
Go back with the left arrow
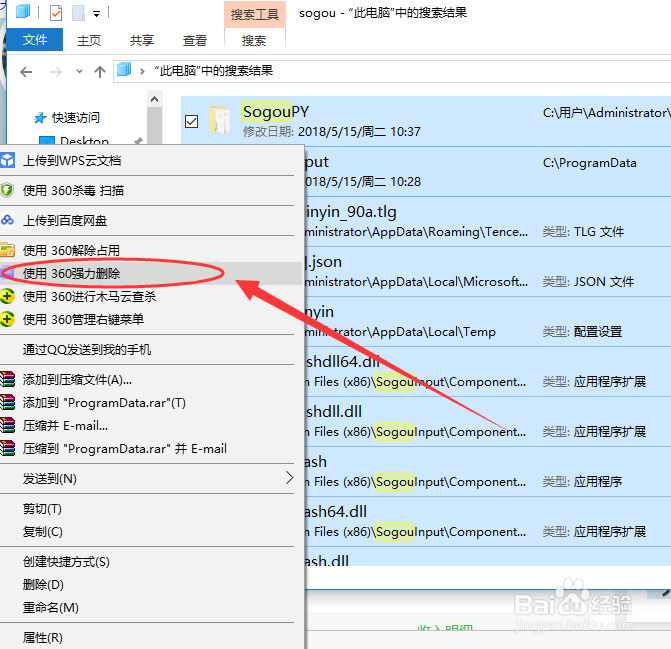pos(26,72)
